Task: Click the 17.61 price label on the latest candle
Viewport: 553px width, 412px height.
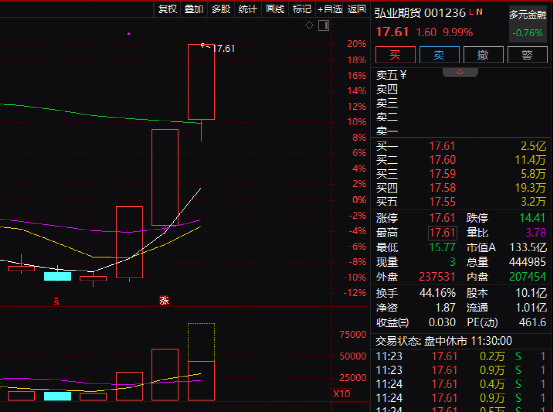Action: click(x=223, y=49)
